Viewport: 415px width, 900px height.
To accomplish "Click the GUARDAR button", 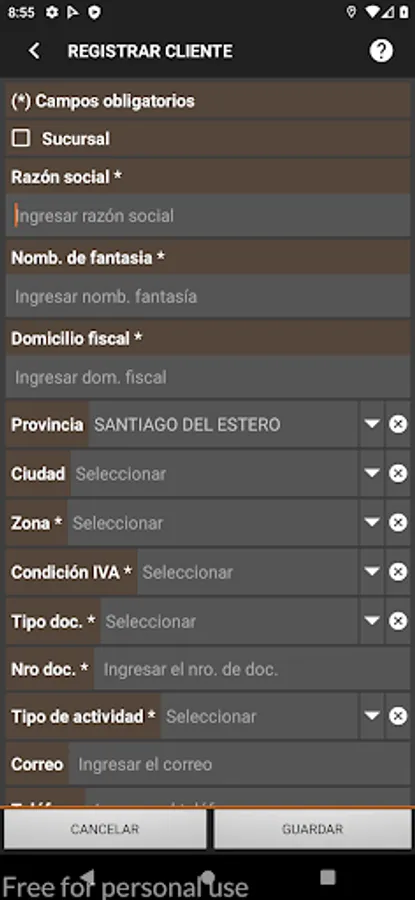I will [x=312, y=829].
